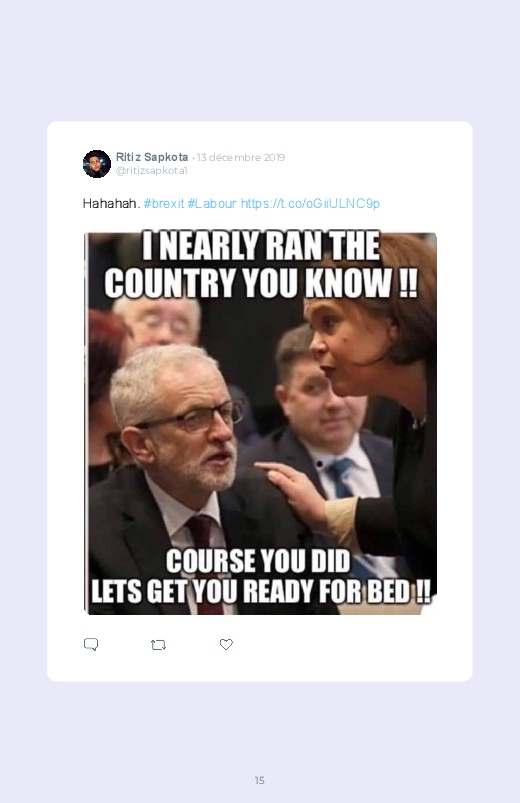
Task: Open the #brexit hashtag
Action: click(164, 203)
